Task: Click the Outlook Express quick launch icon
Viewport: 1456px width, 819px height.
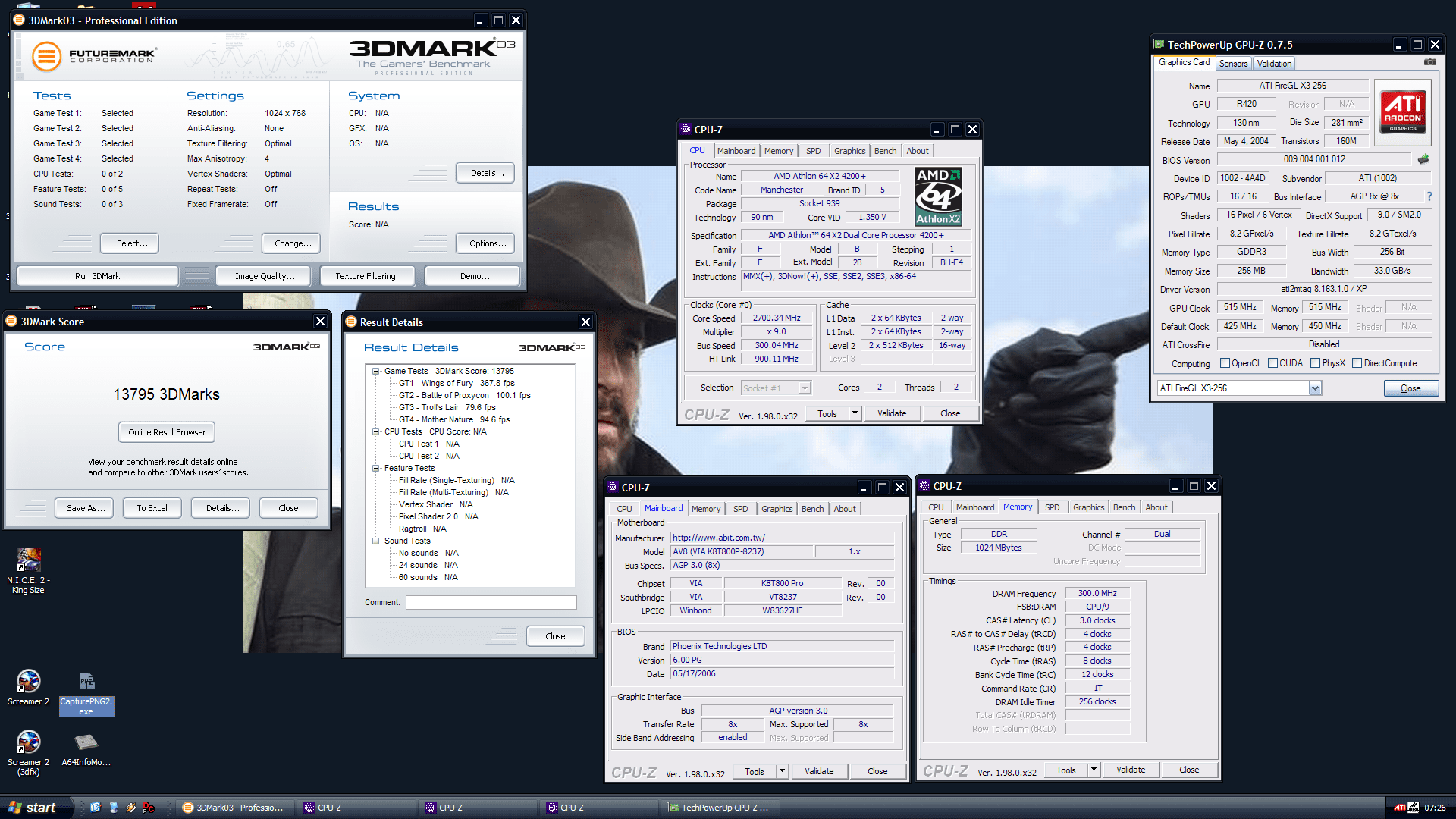Action: 95,808
